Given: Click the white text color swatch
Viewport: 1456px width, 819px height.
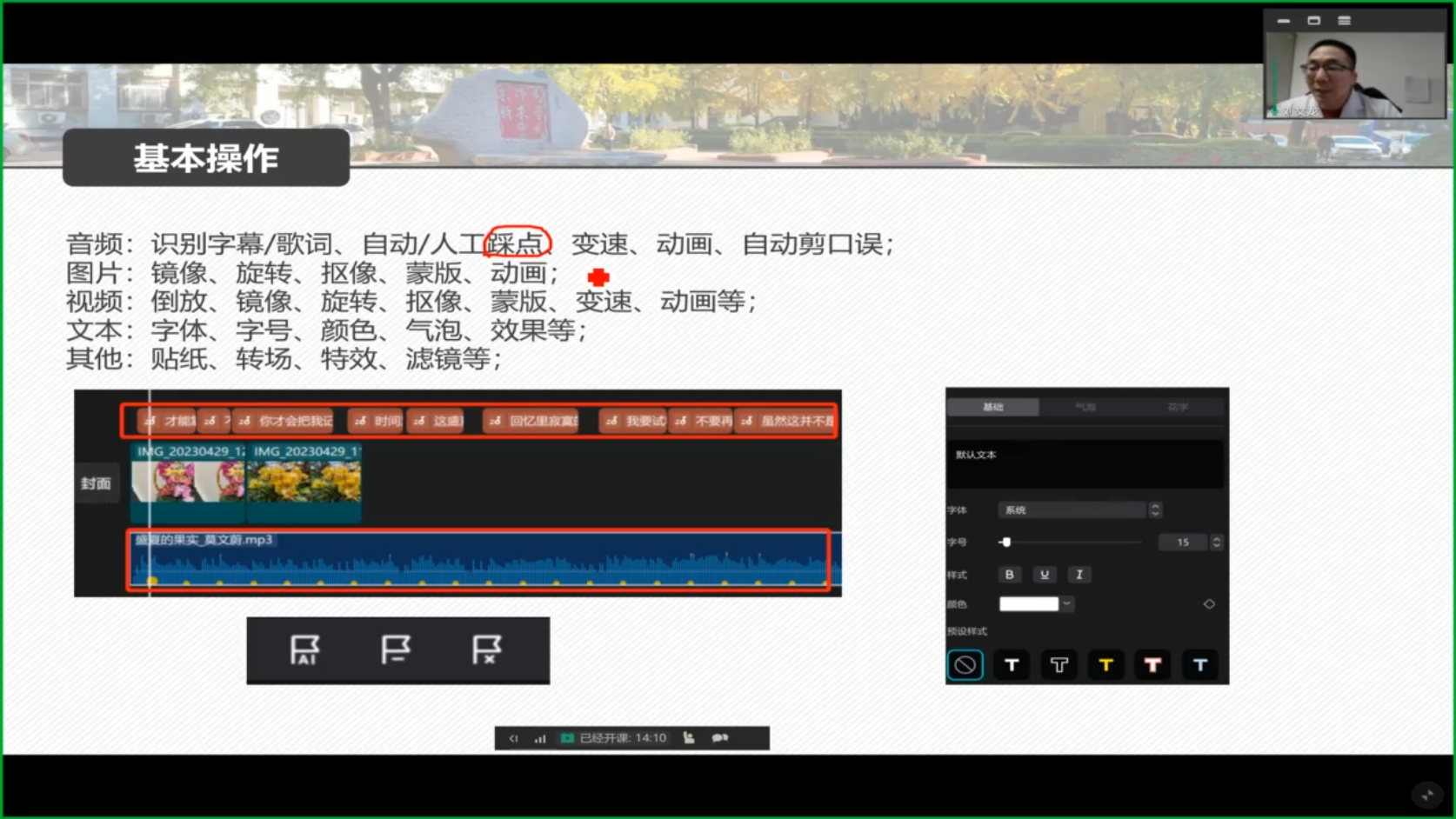Looking at the screenshot, I should click(1029, 604).
